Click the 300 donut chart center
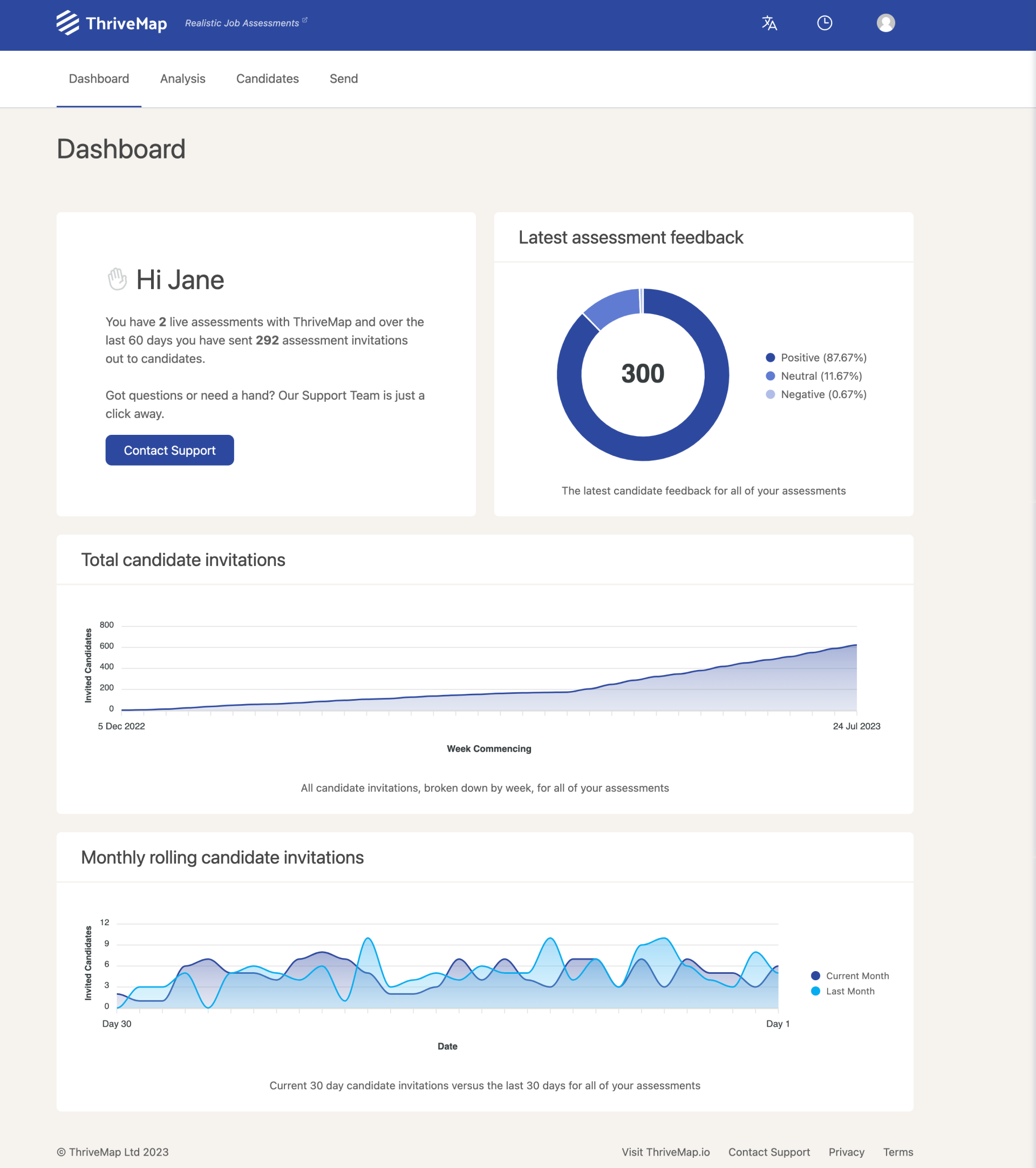Screen dimensions: 1036x1168 642,374
